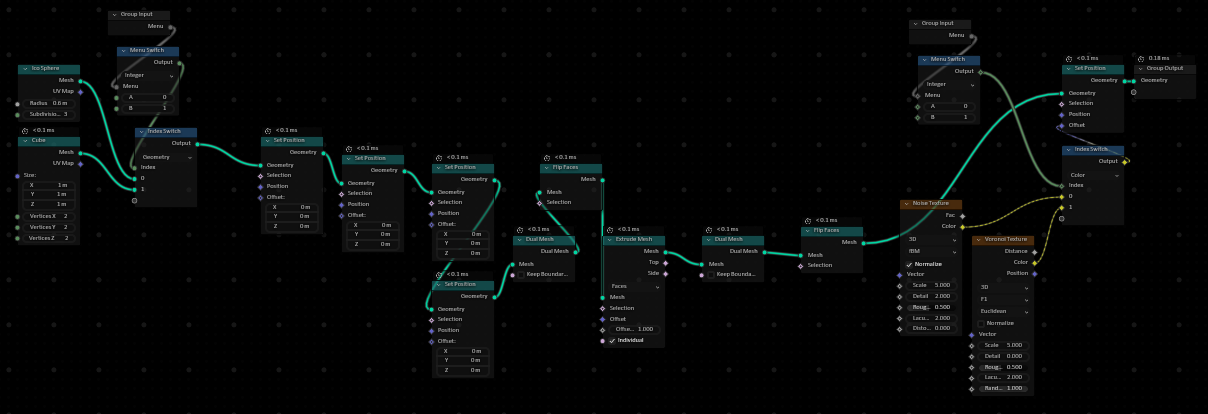Click the Voronoi Texture Distance output socket

click(x=1034, y=251)
